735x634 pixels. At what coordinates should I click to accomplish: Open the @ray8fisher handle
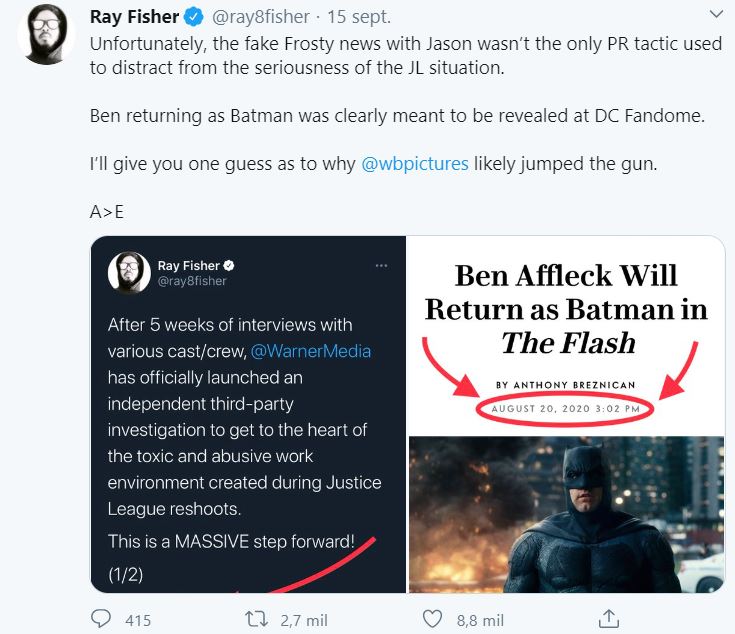tap(261, 17)
